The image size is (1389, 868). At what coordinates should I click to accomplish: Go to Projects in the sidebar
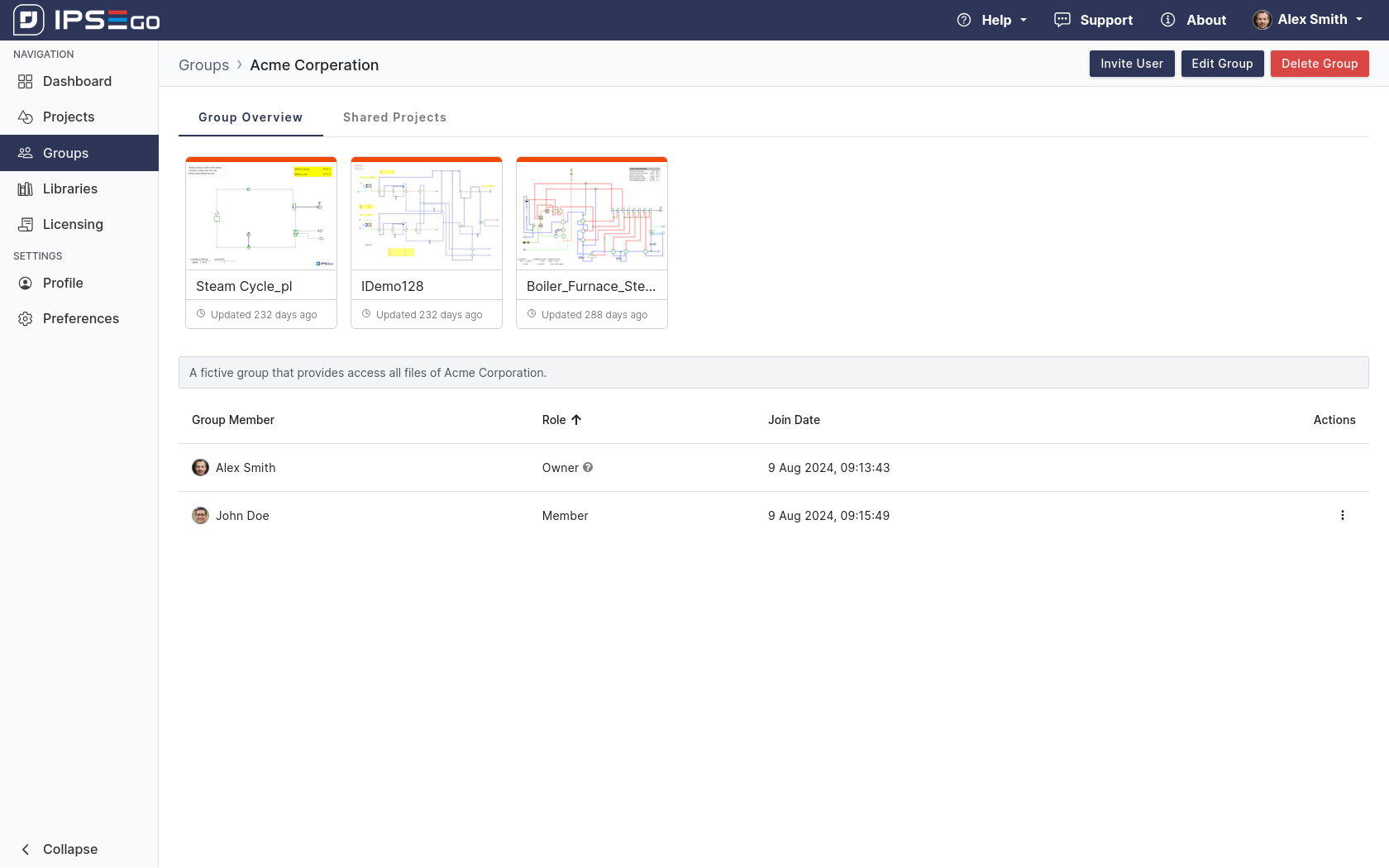(68, 117)
